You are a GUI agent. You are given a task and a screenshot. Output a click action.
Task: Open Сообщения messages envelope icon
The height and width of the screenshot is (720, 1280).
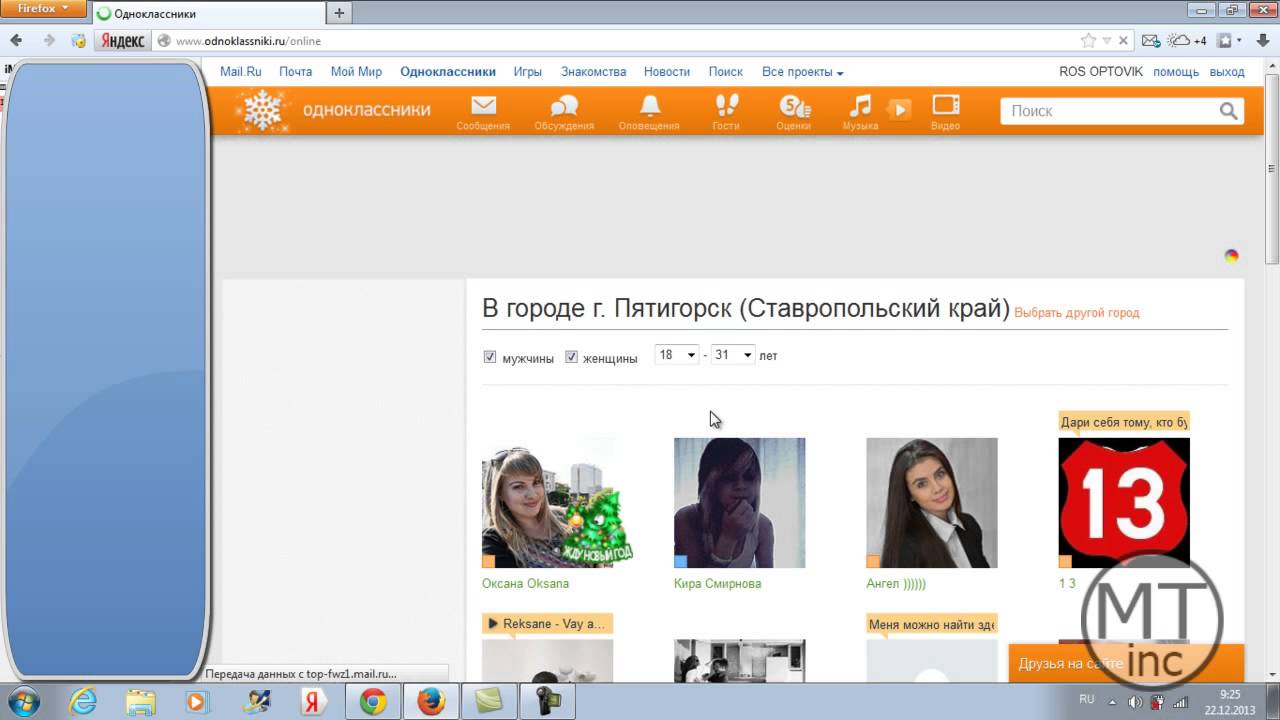click(483, 105)
